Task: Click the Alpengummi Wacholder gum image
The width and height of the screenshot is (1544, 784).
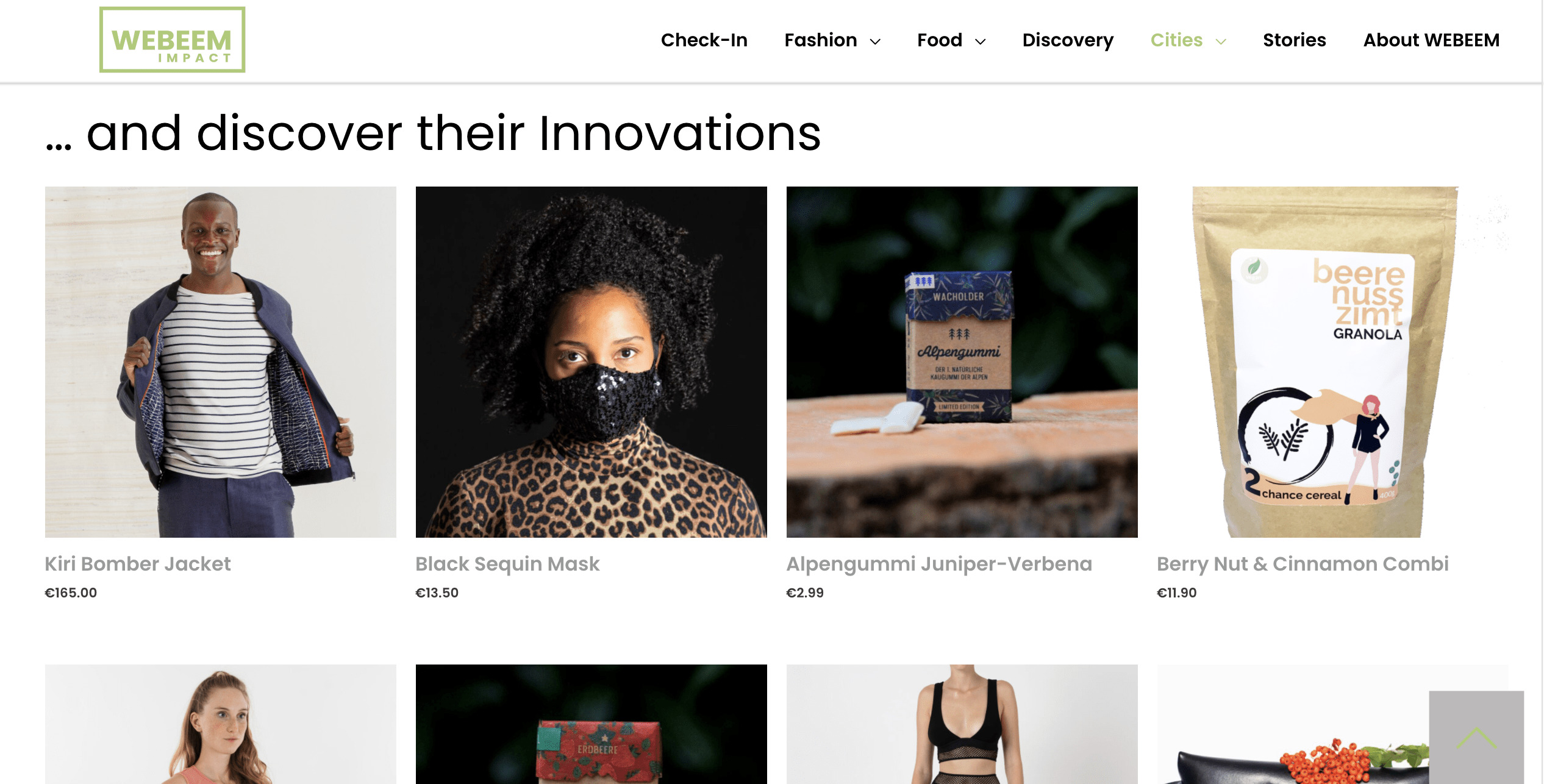Action: click(962, 362)
